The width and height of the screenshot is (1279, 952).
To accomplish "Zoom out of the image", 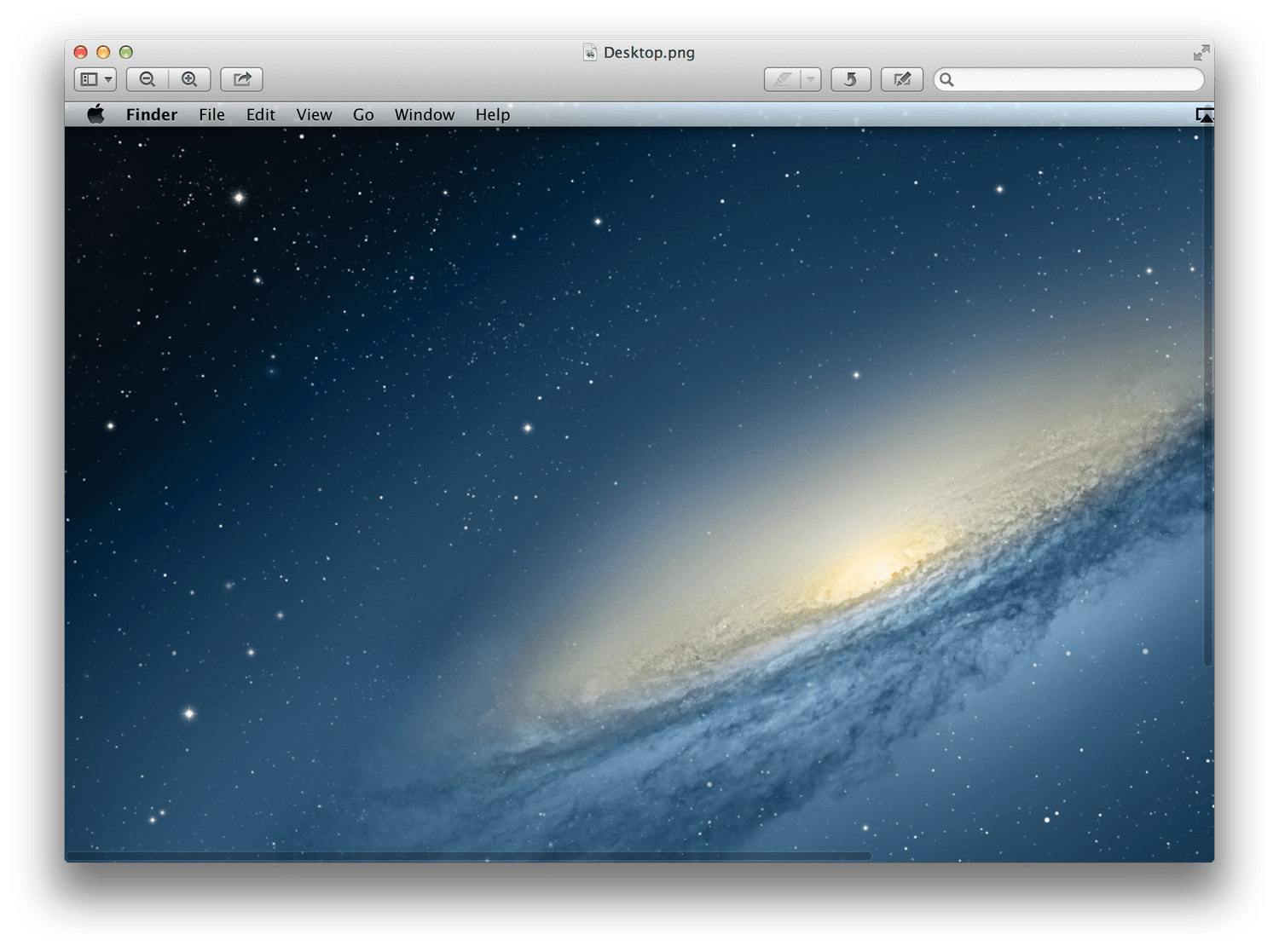I will (148, 79).
